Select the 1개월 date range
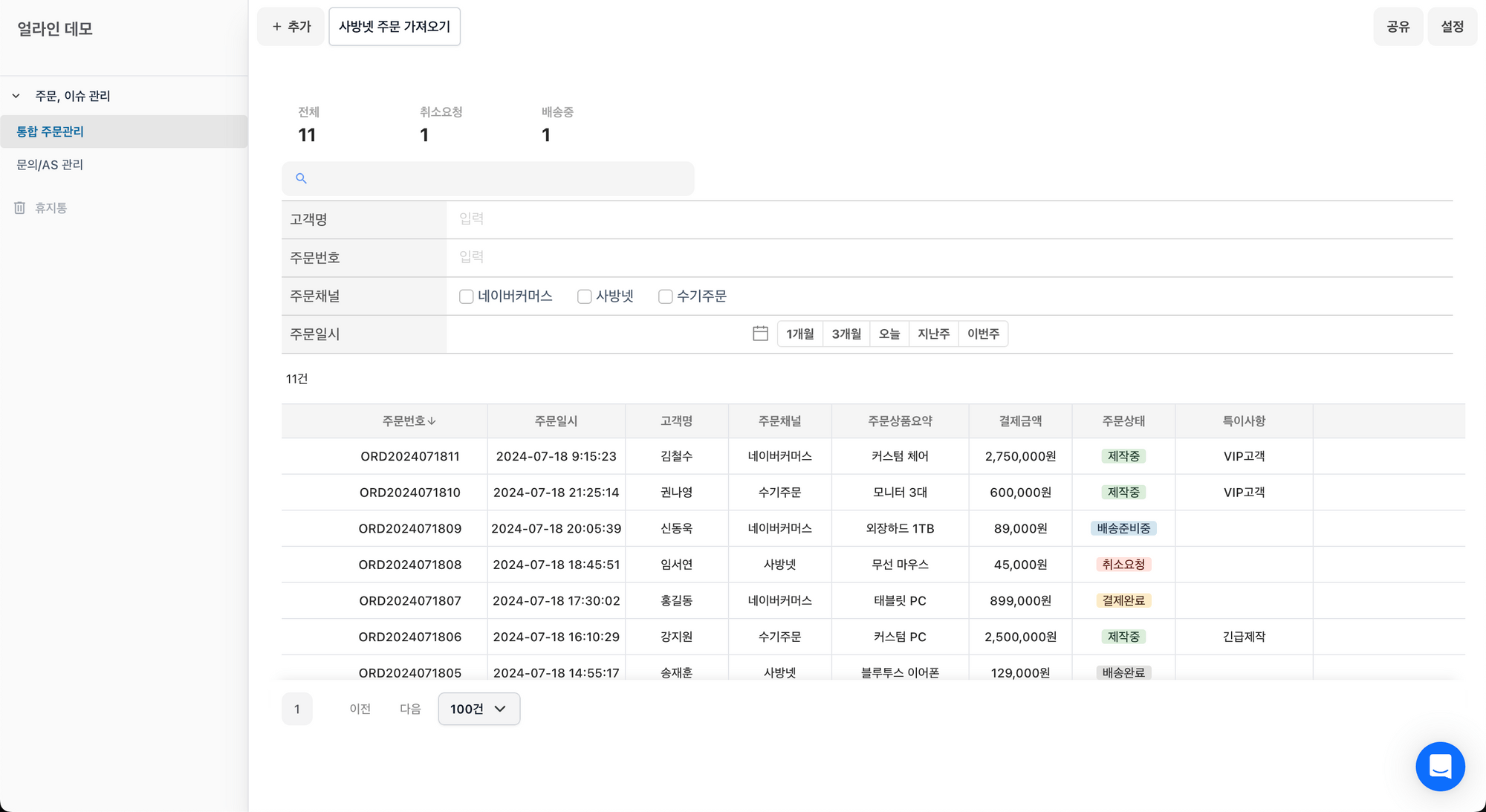The width and height of the screenshot is (1486, 812). [800, 334]
